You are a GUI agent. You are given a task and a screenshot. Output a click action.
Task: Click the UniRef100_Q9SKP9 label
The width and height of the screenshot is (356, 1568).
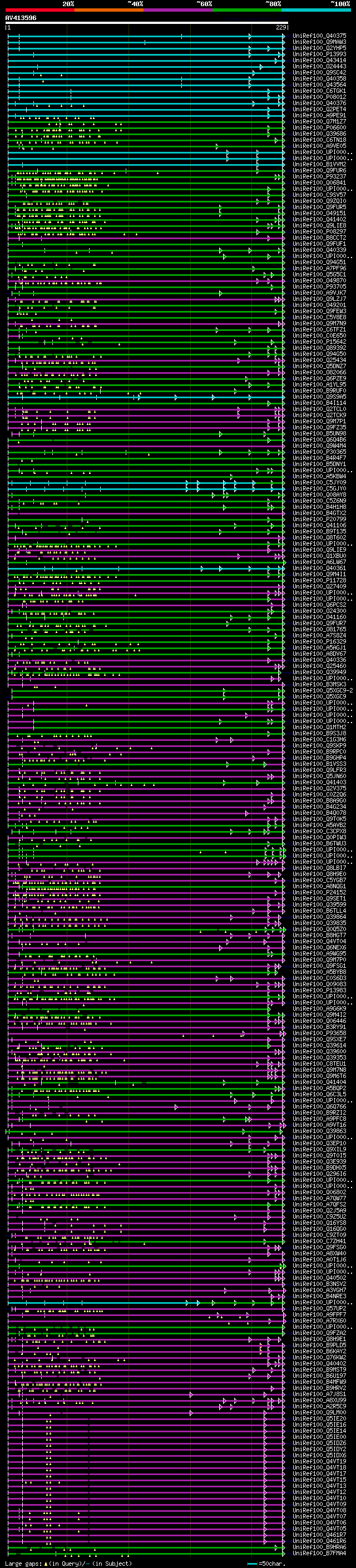pyautogui.click(x=319, y=746)
